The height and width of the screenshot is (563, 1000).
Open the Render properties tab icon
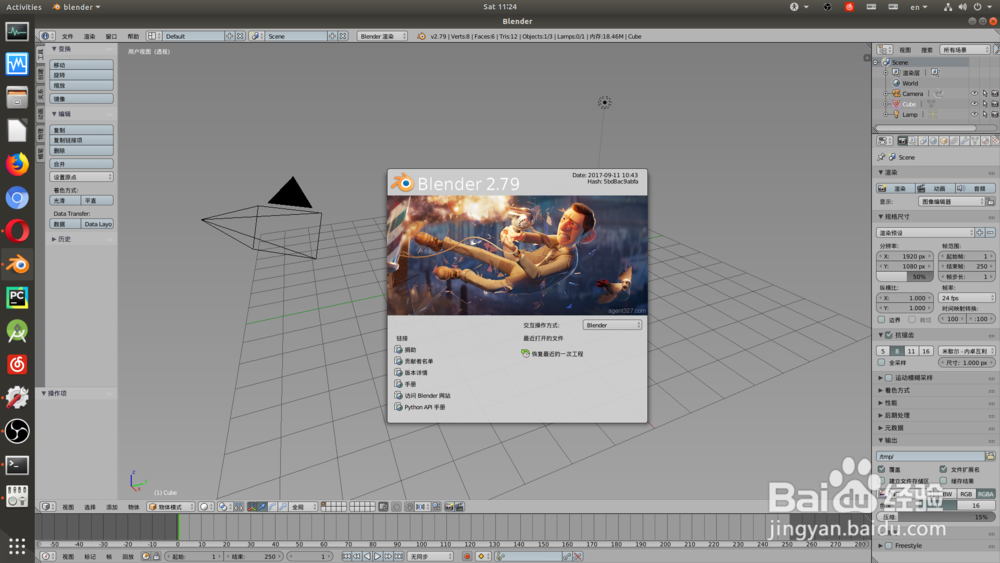(903, 140)
